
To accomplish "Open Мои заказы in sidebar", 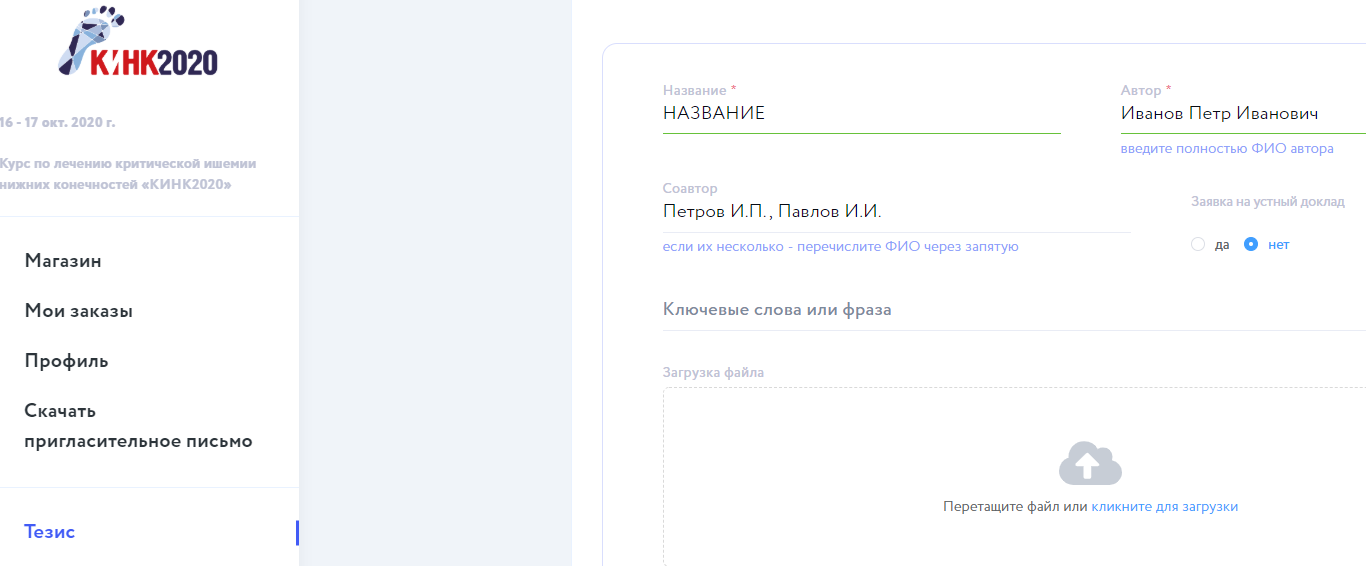I will pos(79,311).
